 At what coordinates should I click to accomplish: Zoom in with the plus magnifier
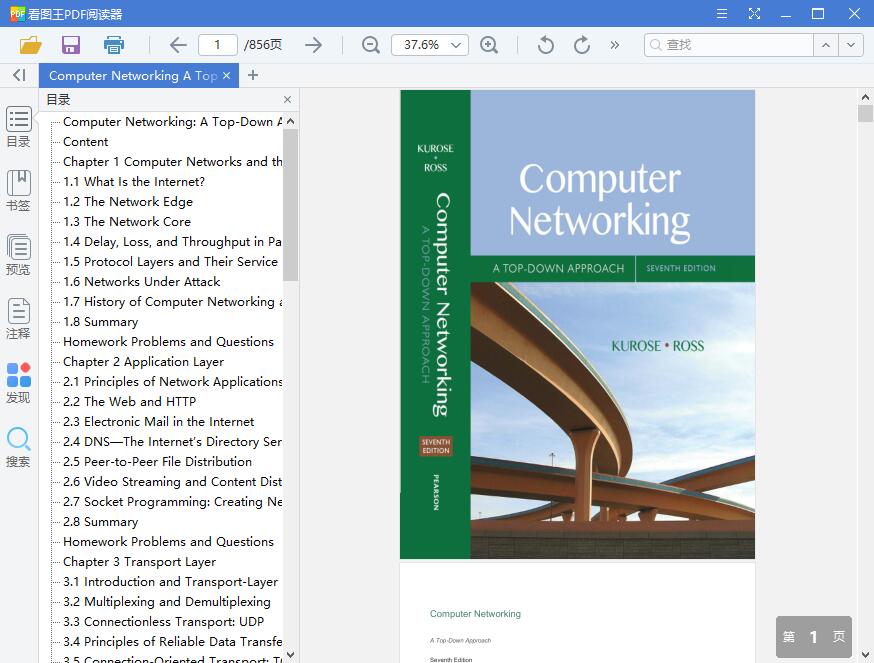[x=489, y=45]
